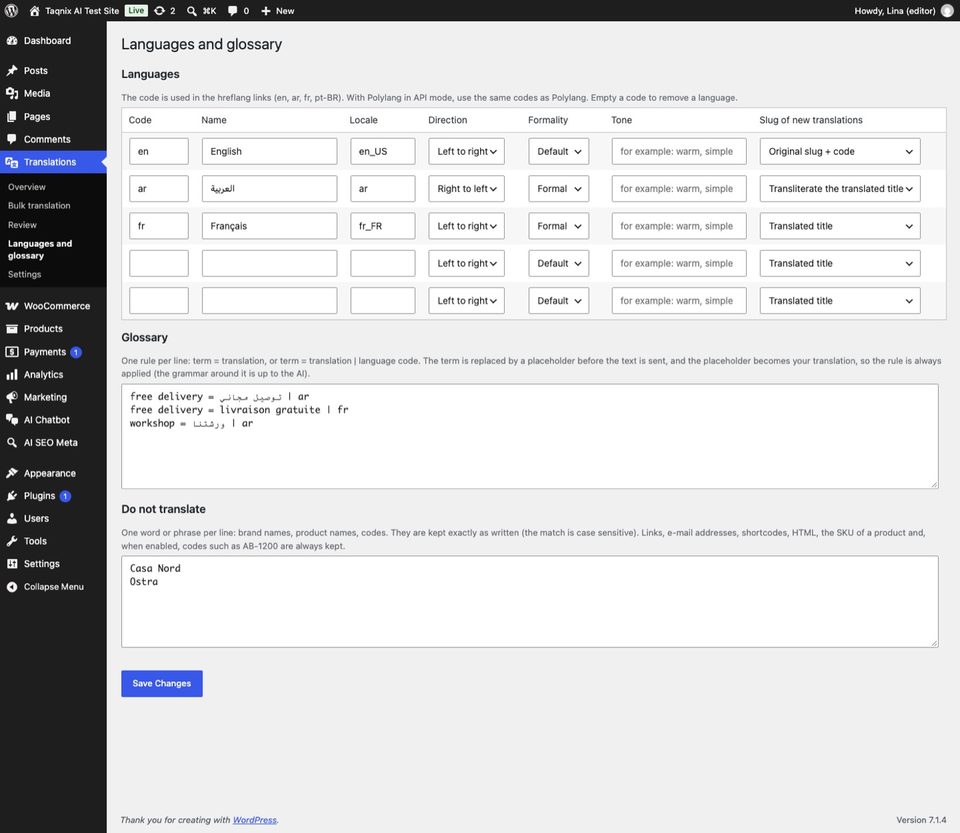Click the Plugins plug icon in sidebar
960x833 pixels.
(x=12, y=496)
